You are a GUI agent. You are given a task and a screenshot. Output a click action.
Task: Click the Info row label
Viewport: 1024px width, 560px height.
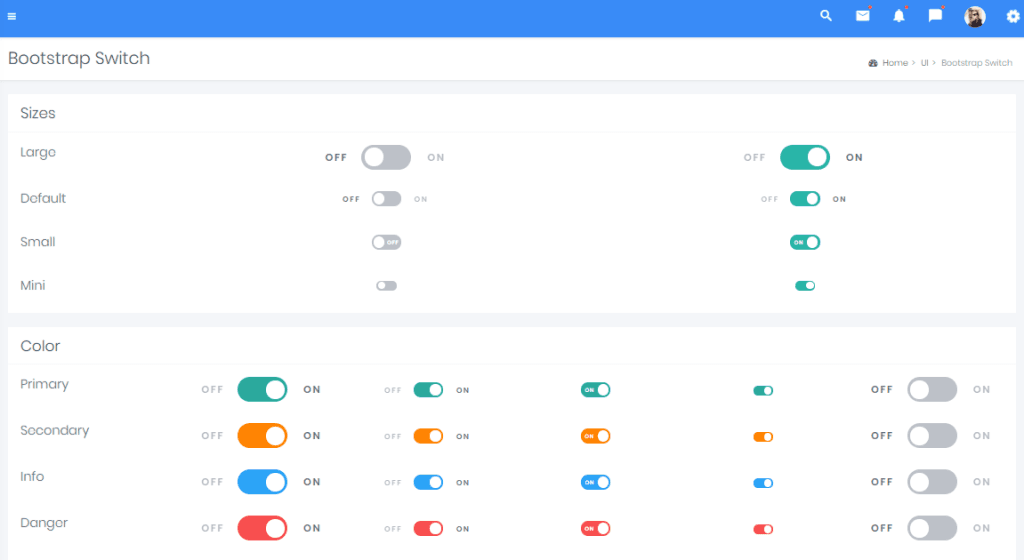32,476
